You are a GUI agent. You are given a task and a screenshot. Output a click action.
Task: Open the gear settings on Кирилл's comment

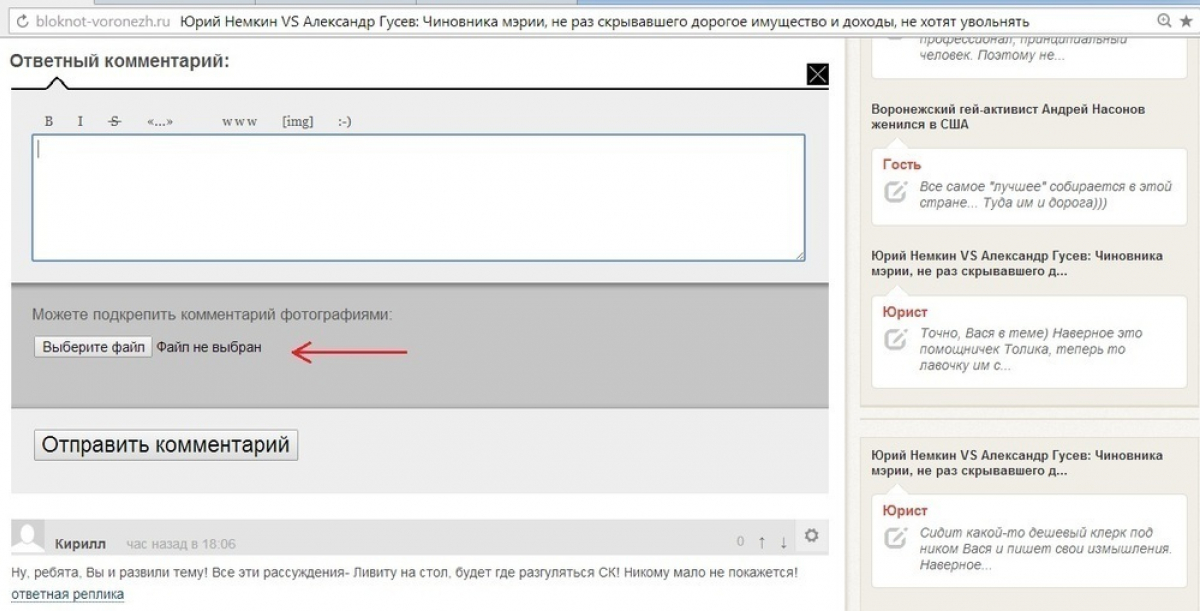(x=811, y=537)
